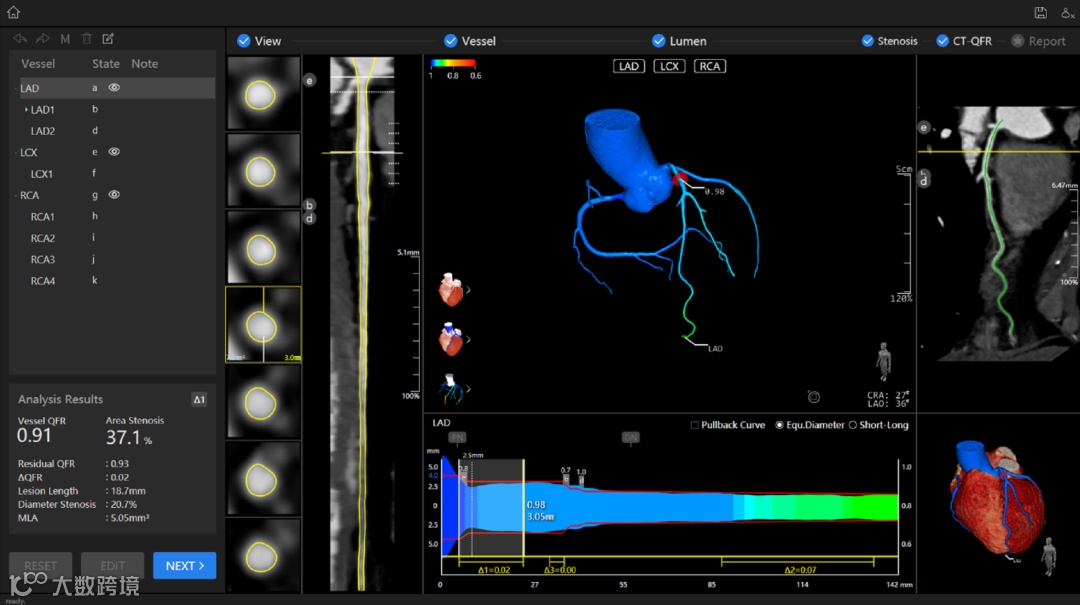Select the Short-Long radio option

tap(853, 425)
